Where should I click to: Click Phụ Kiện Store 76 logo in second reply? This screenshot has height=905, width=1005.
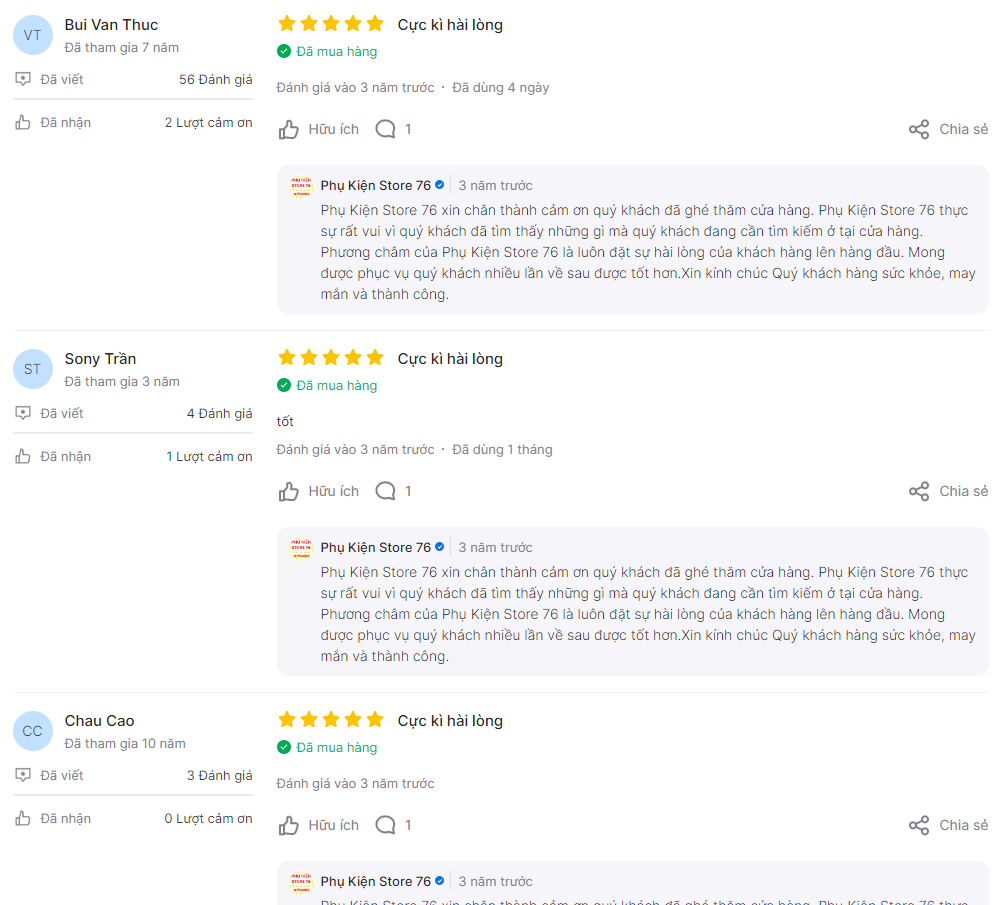point(301,548)
